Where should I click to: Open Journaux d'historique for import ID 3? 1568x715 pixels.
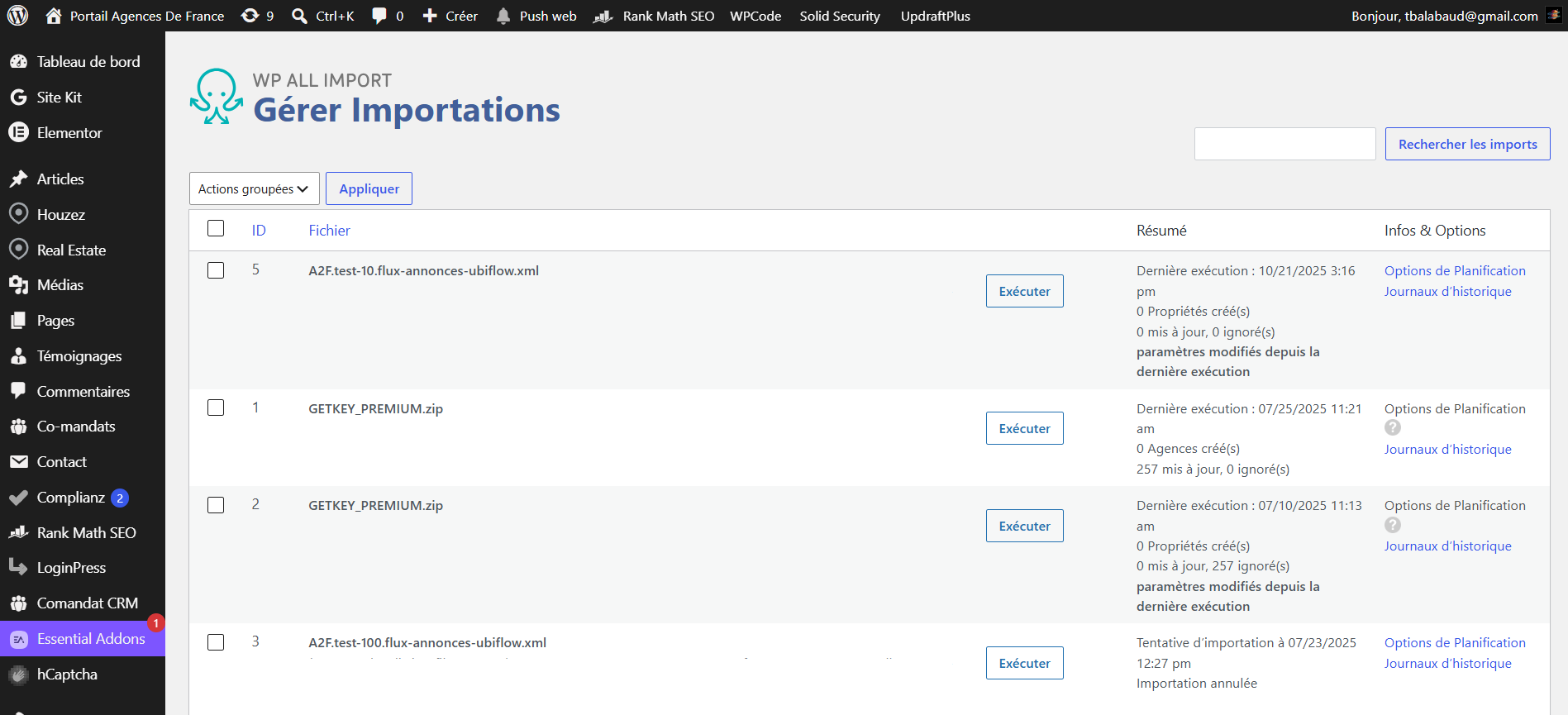point(1448,664)
